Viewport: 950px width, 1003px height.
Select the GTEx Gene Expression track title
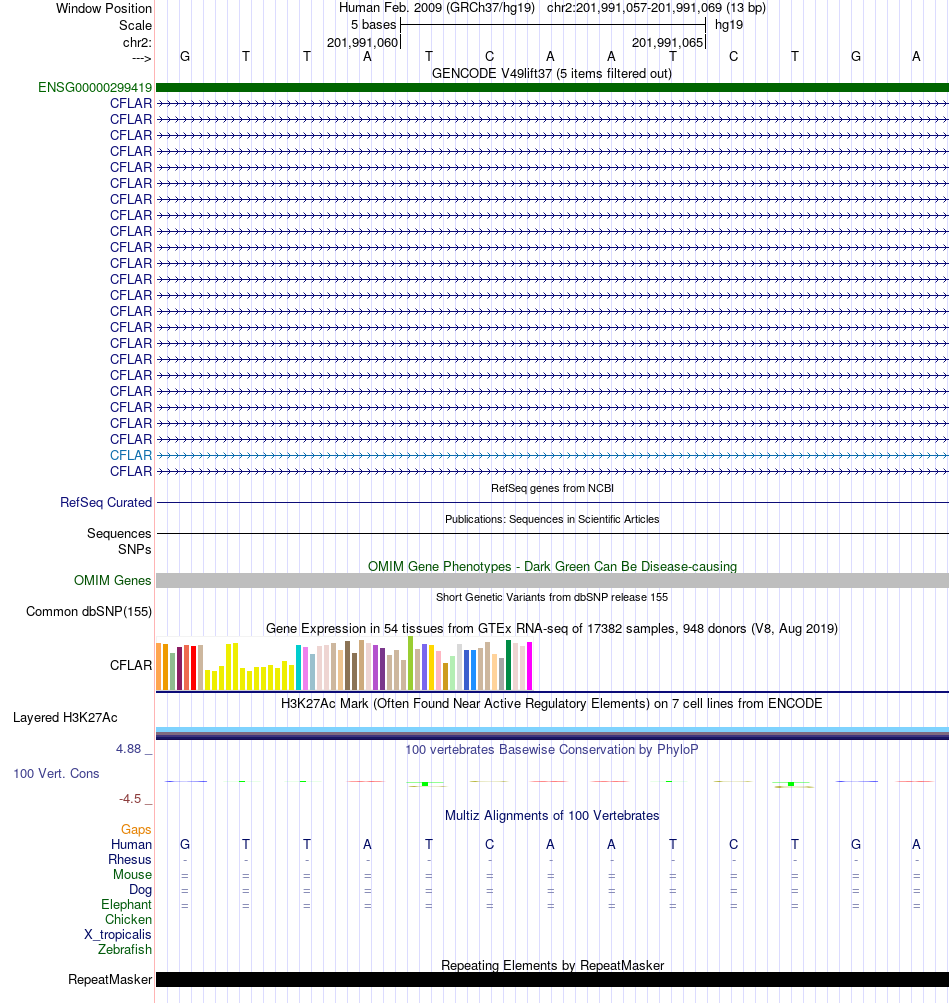(x=551, y=628)
